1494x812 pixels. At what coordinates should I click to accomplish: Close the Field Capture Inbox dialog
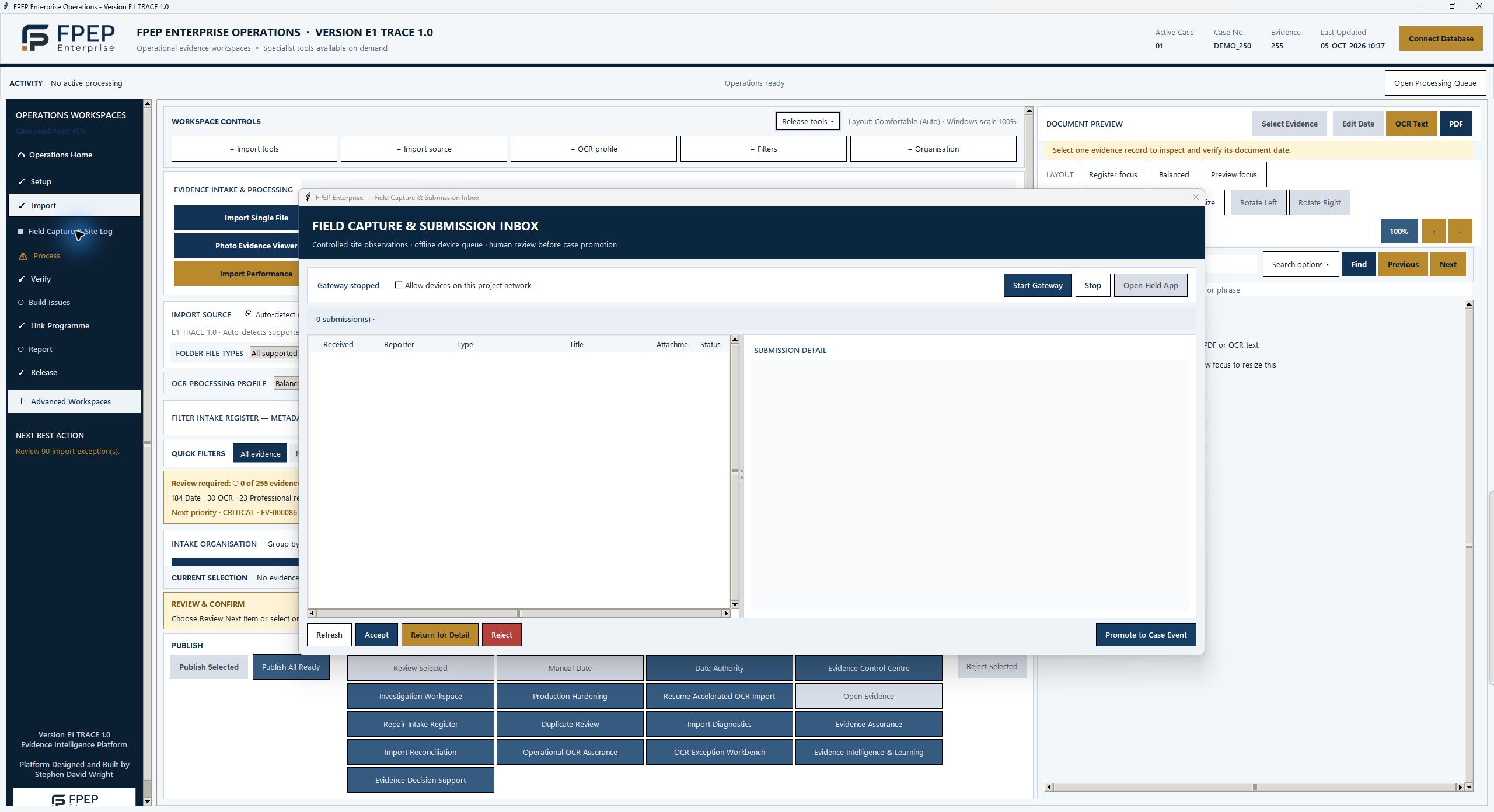pyautogui.click(x=1195, y=198)
